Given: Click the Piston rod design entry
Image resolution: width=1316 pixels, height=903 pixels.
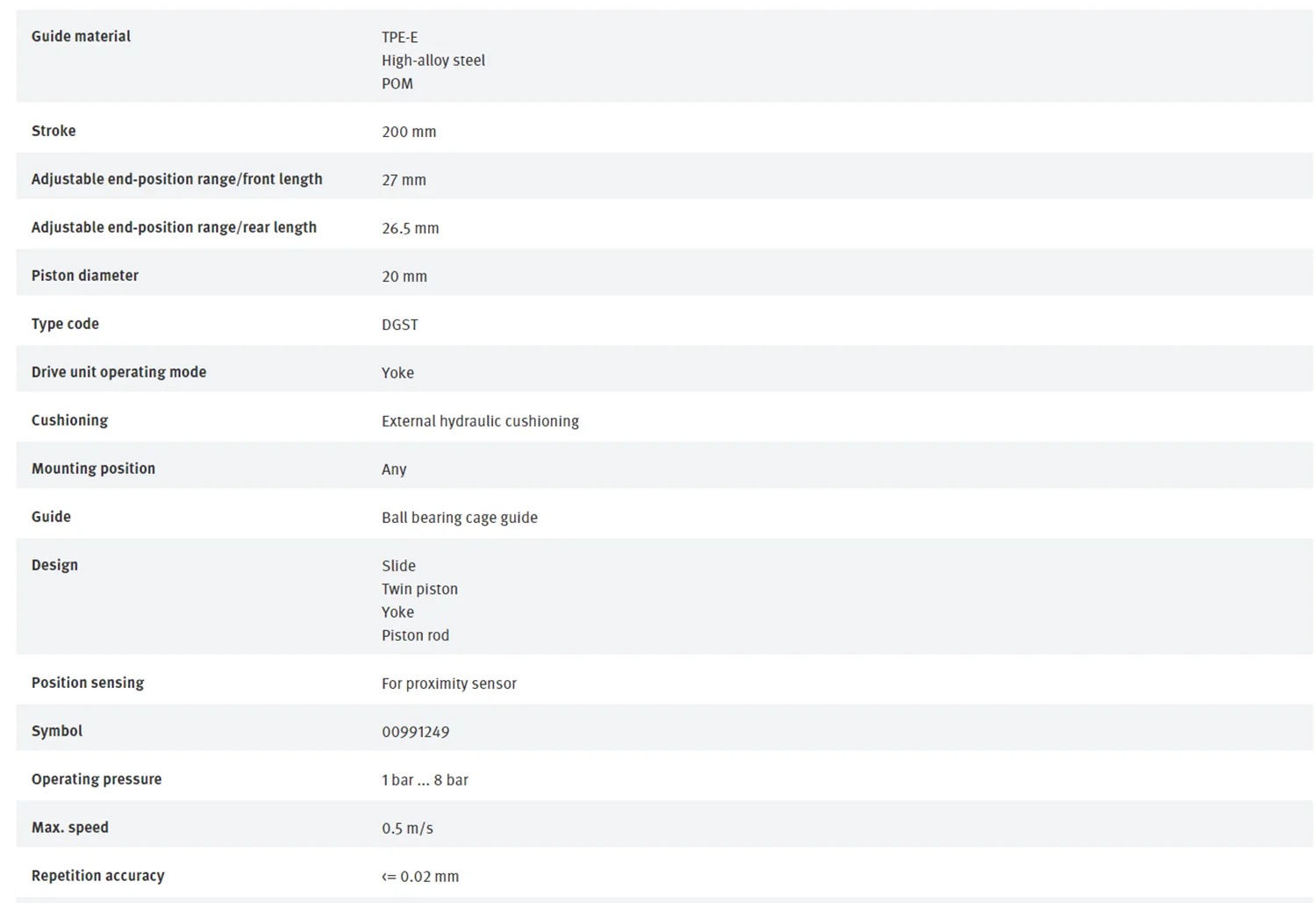Looking at the screenshot, I should [x=415, y=635].
